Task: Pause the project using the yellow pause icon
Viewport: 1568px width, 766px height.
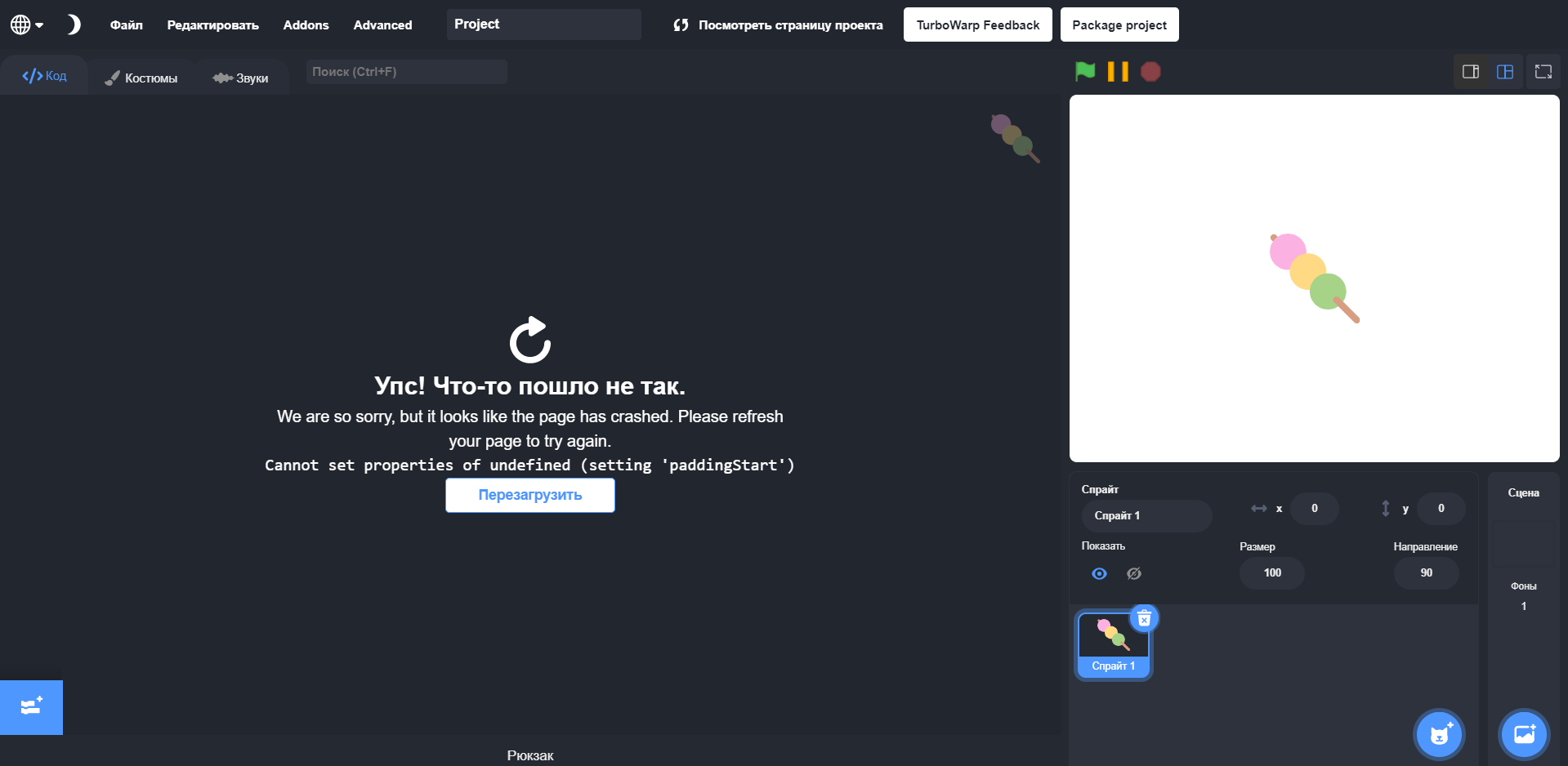Action: click(x=1116, y=72)
